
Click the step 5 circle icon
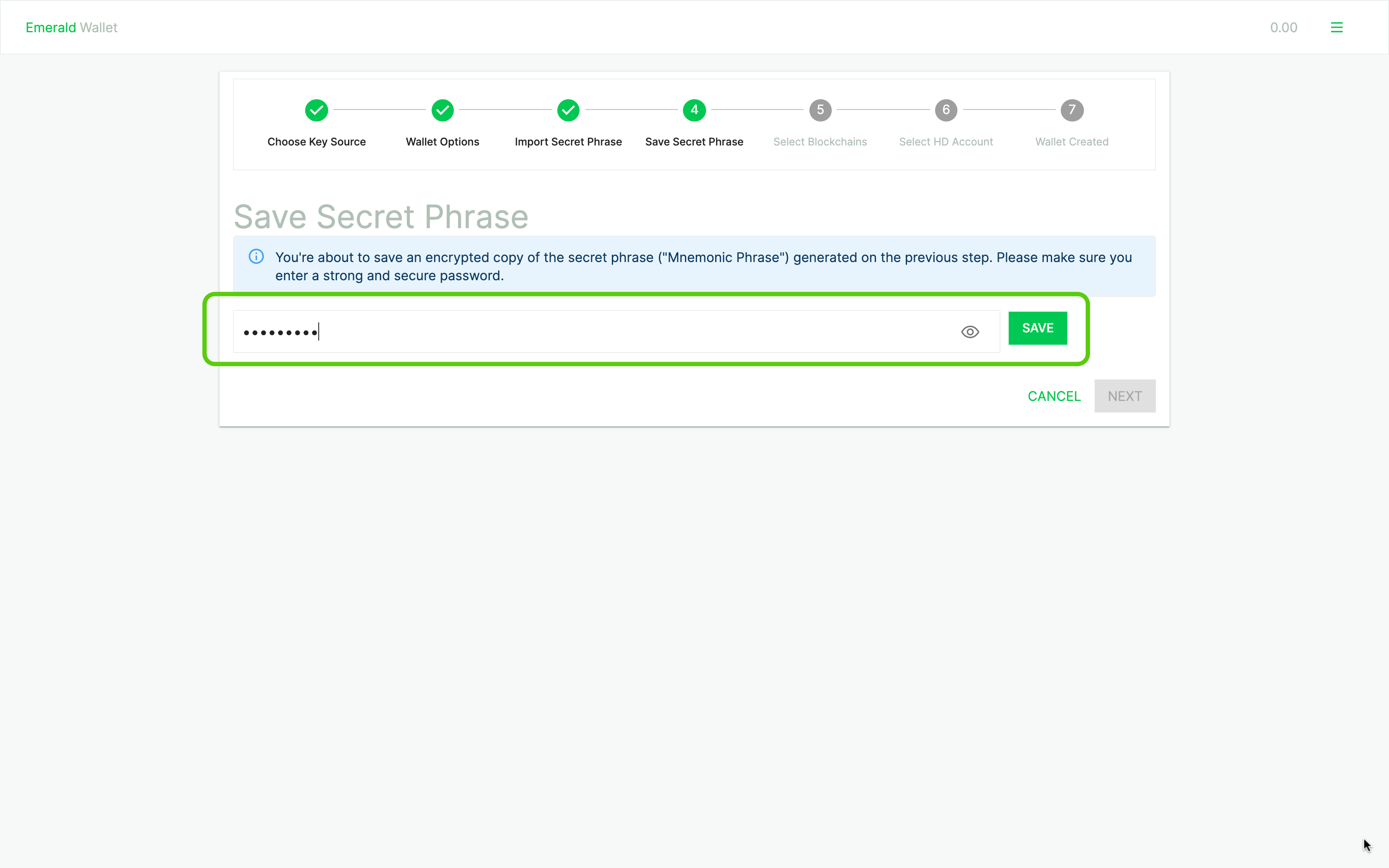[820, 110]
